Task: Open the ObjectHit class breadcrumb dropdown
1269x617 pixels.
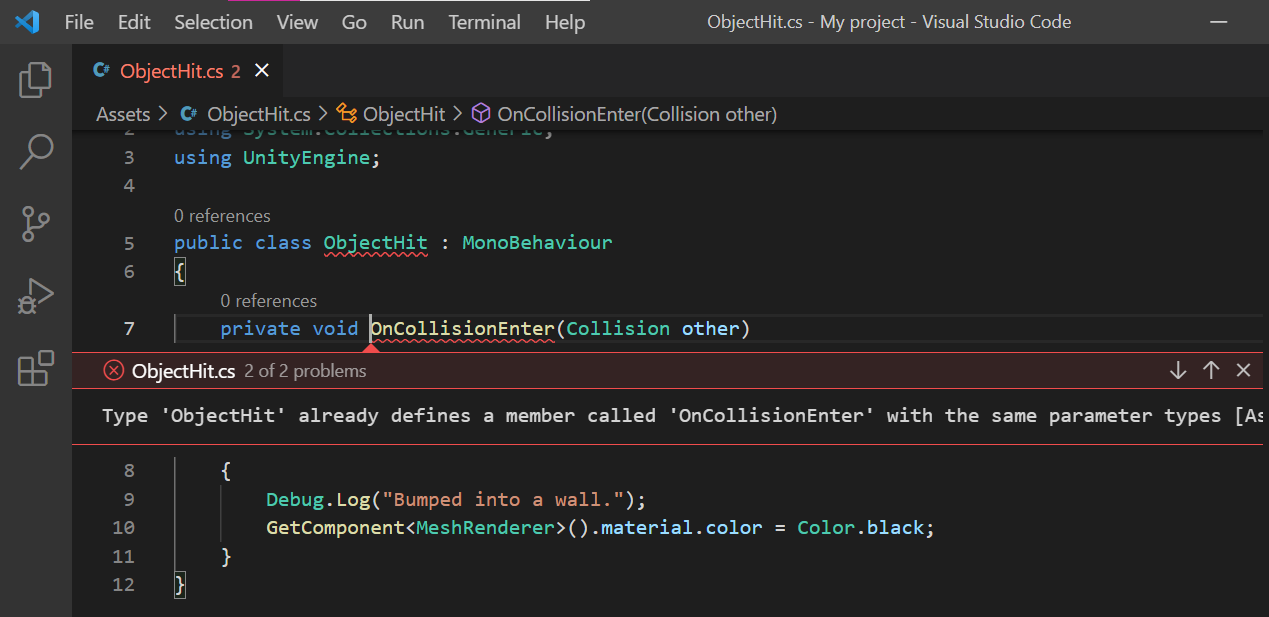Action: click(x=403, y=114)
